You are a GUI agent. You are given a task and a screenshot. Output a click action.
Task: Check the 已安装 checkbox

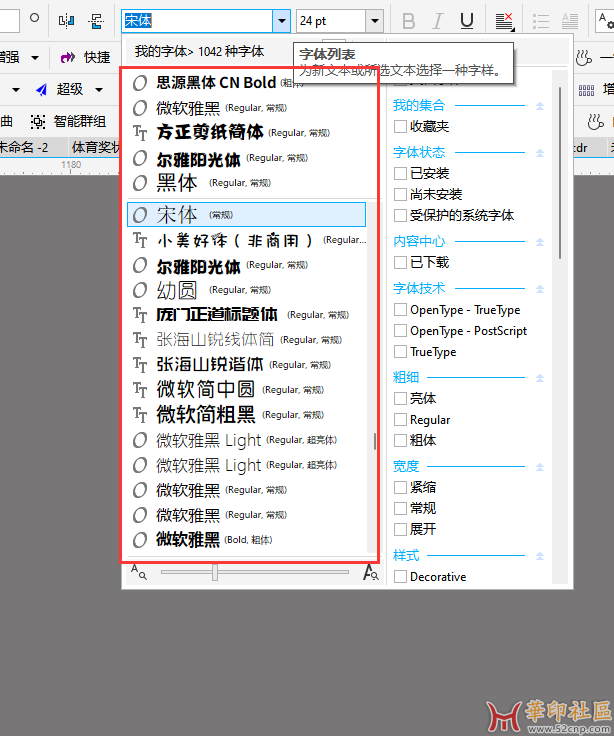pyautogui.click(x=400, y=173)
